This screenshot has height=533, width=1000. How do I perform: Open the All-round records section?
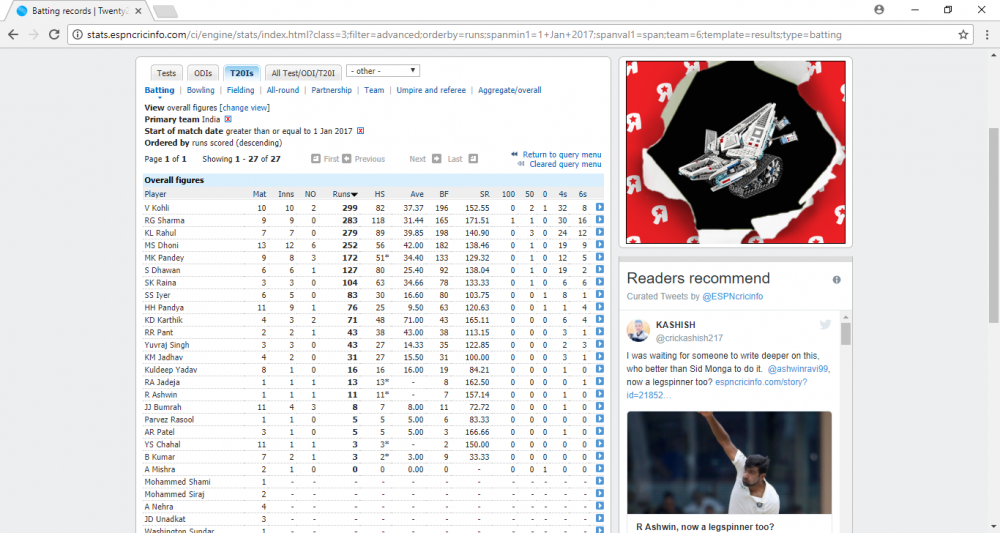pyautogui.click(x=283, y=91)
